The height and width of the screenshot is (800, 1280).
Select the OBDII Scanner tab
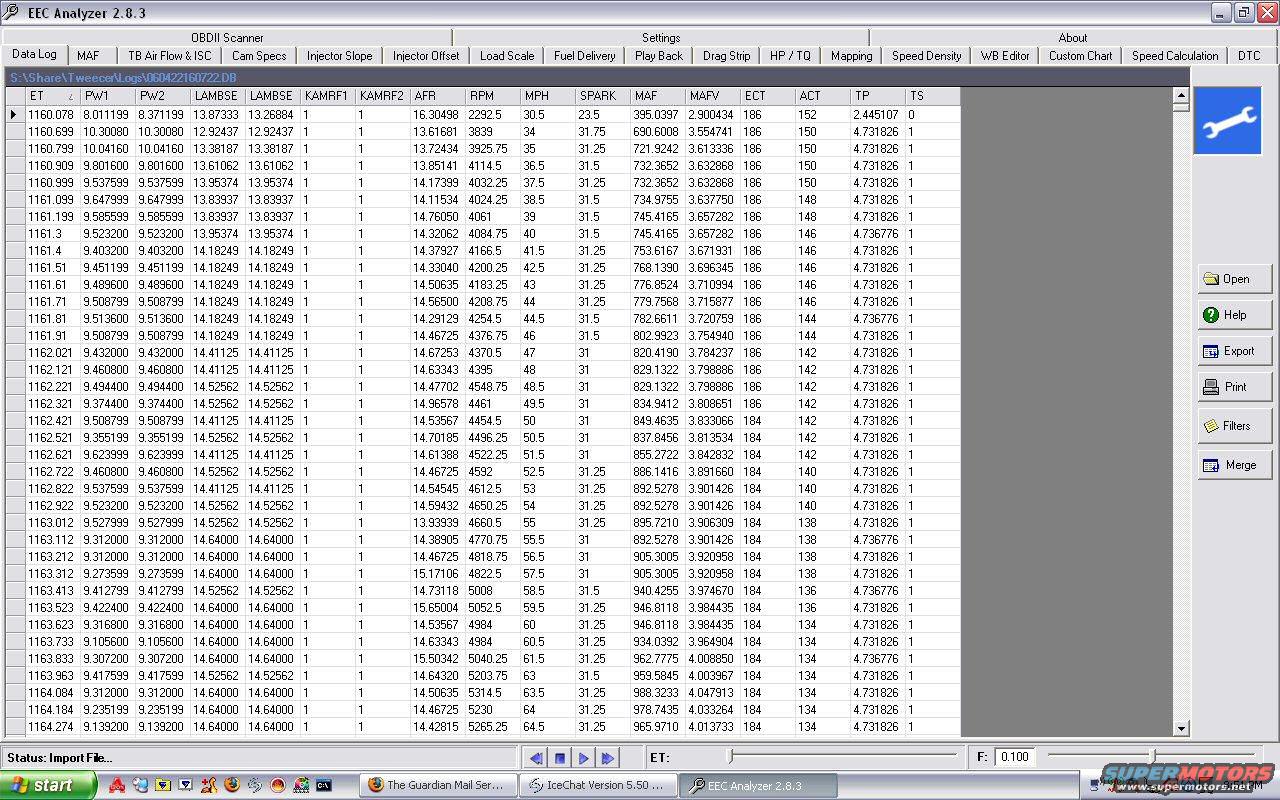coord(227,38)
